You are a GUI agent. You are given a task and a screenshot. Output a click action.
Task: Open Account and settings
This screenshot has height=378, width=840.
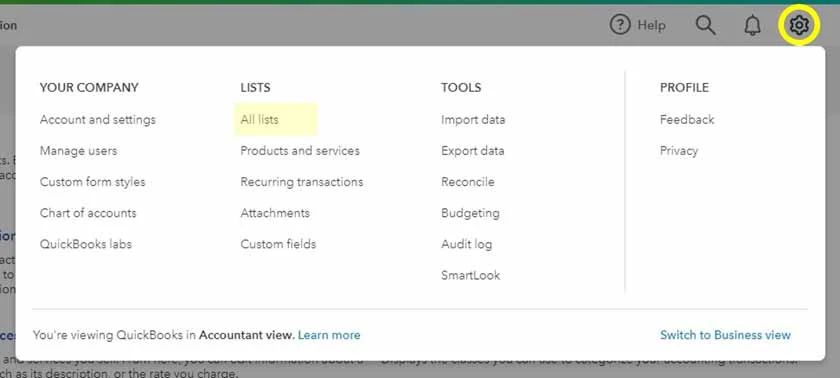(98, 119)
